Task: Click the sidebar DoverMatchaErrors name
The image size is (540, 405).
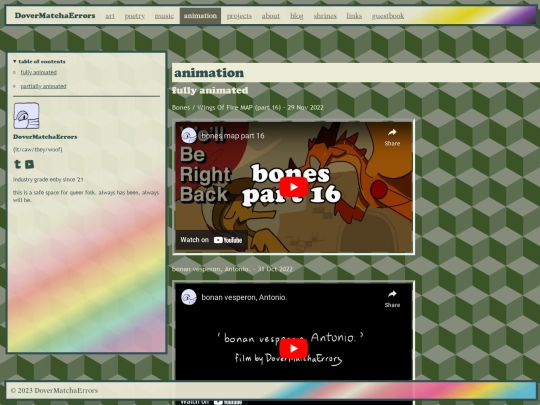Action: click(x=45, y=137)
